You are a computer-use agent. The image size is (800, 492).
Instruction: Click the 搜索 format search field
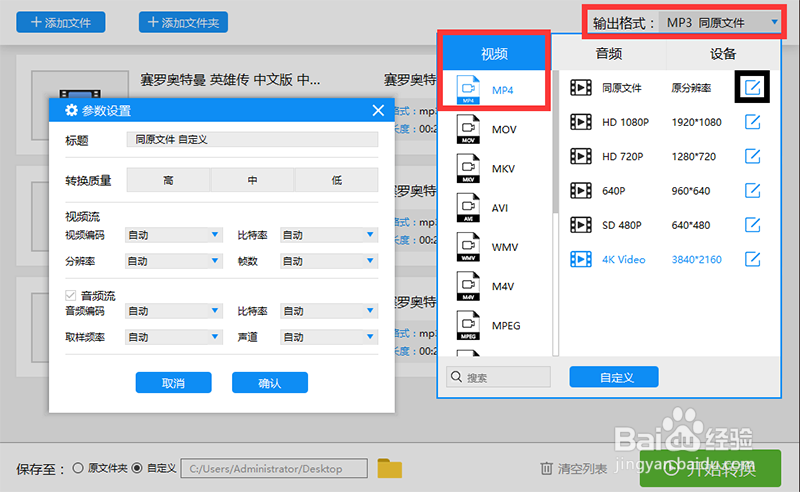coord(498,377)
